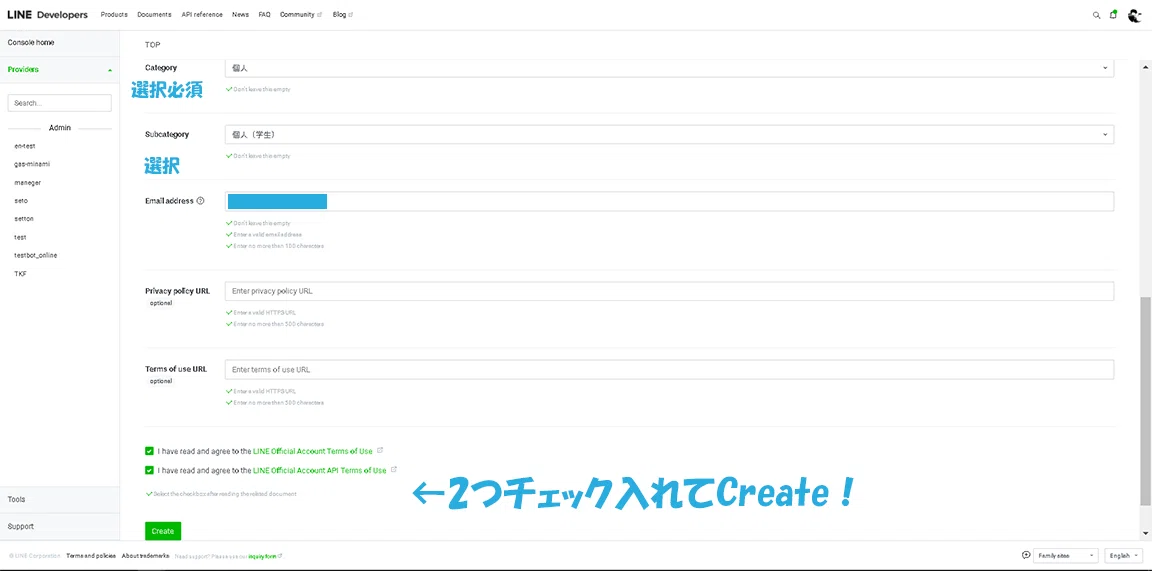
Task: Open the user profile avatar
Action: [1135, 15]
